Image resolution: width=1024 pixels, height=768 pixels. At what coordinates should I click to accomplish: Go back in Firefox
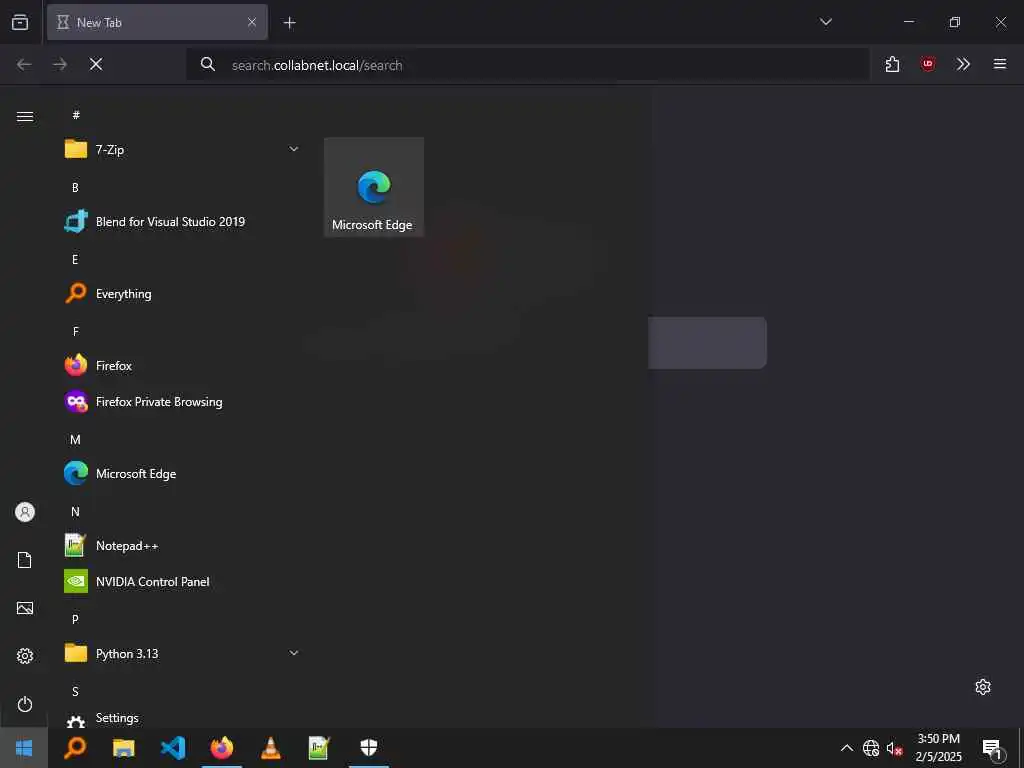coord(24,64)
